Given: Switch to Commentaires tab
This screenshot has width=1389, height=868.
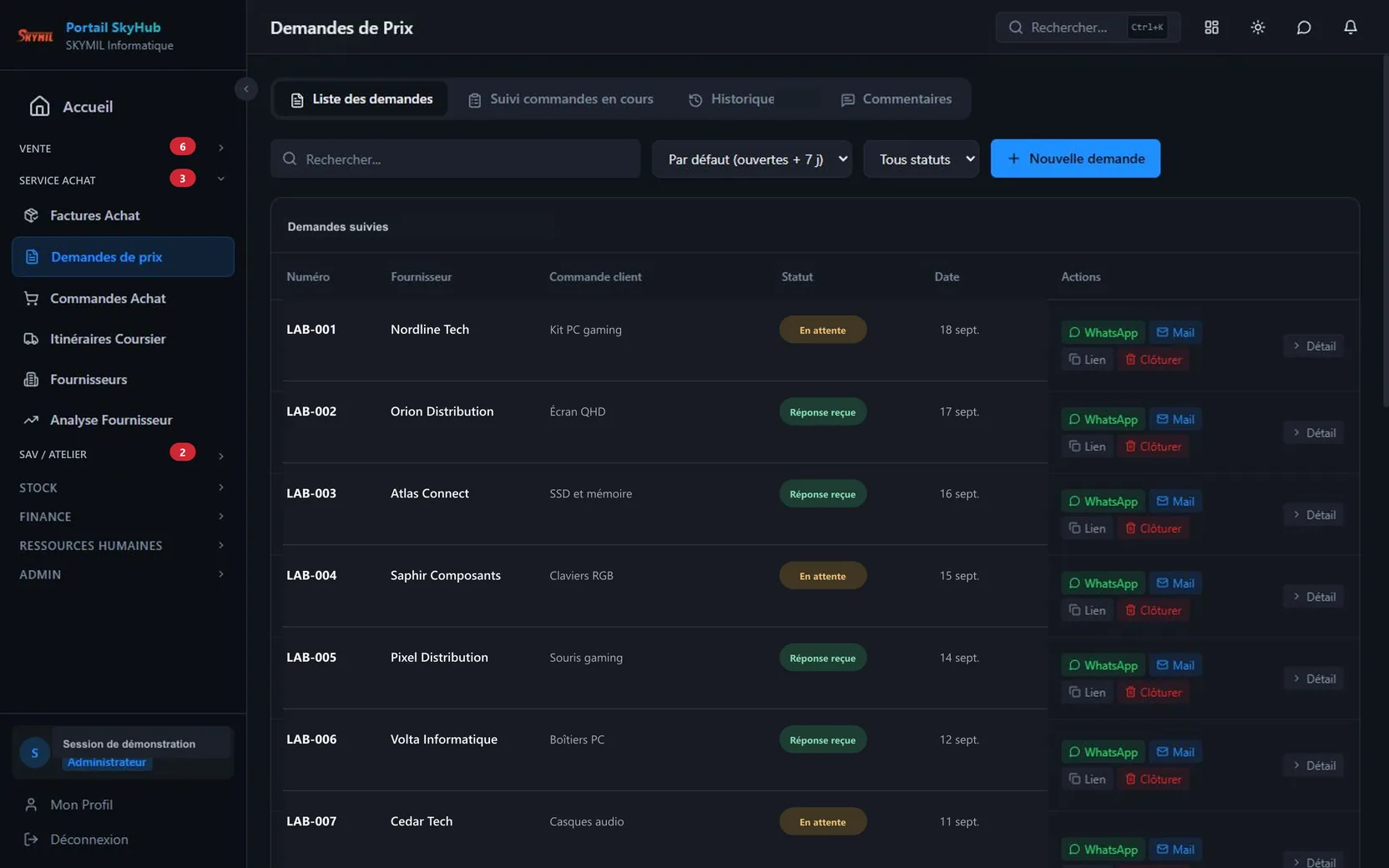Looking at the screenshot, I should (x=896, y=98).
